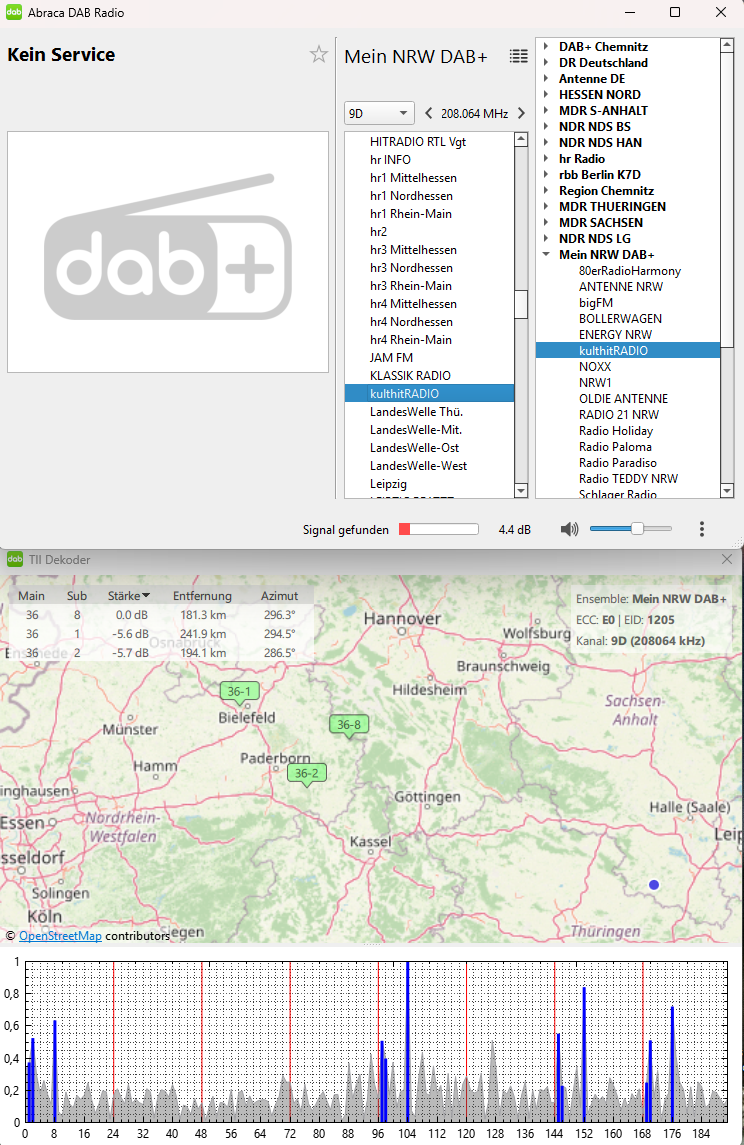Viewport: 744px width, 1145px height.
Task: Click the signal strength bar
Action: 439,529
